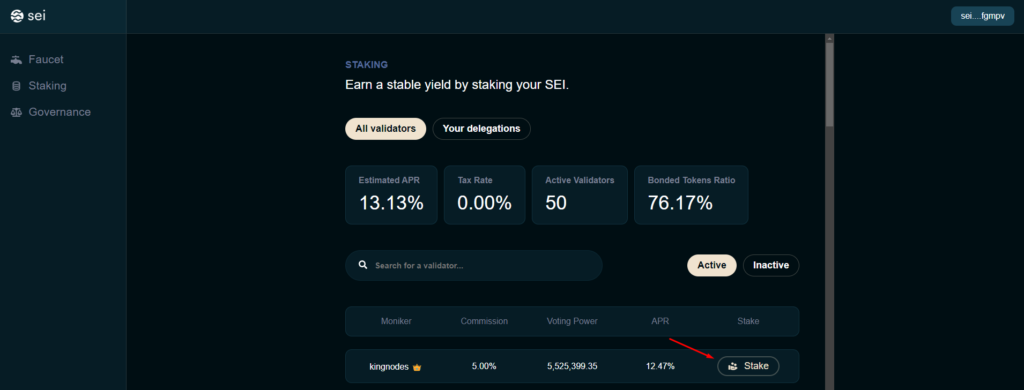Click the sei logo icon

[16, 16]
